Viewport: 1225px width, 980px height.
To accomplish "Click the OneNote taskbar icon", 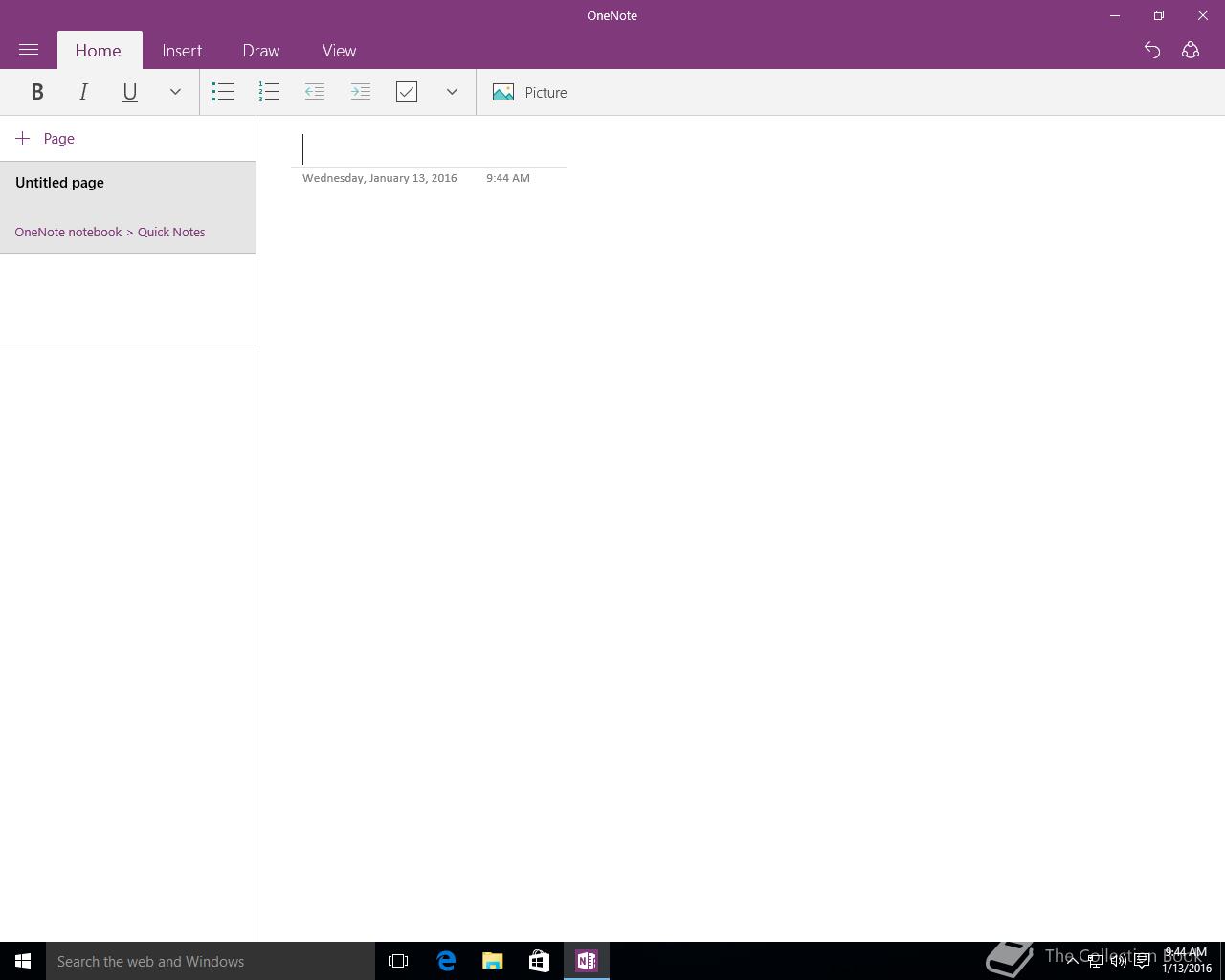I will pos(587,961).
